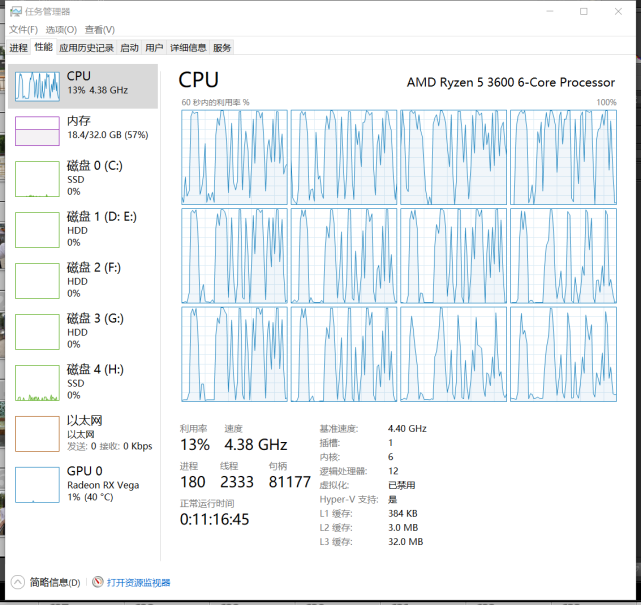
Task: Click the 利用率 value 13%
Action: 195,444
